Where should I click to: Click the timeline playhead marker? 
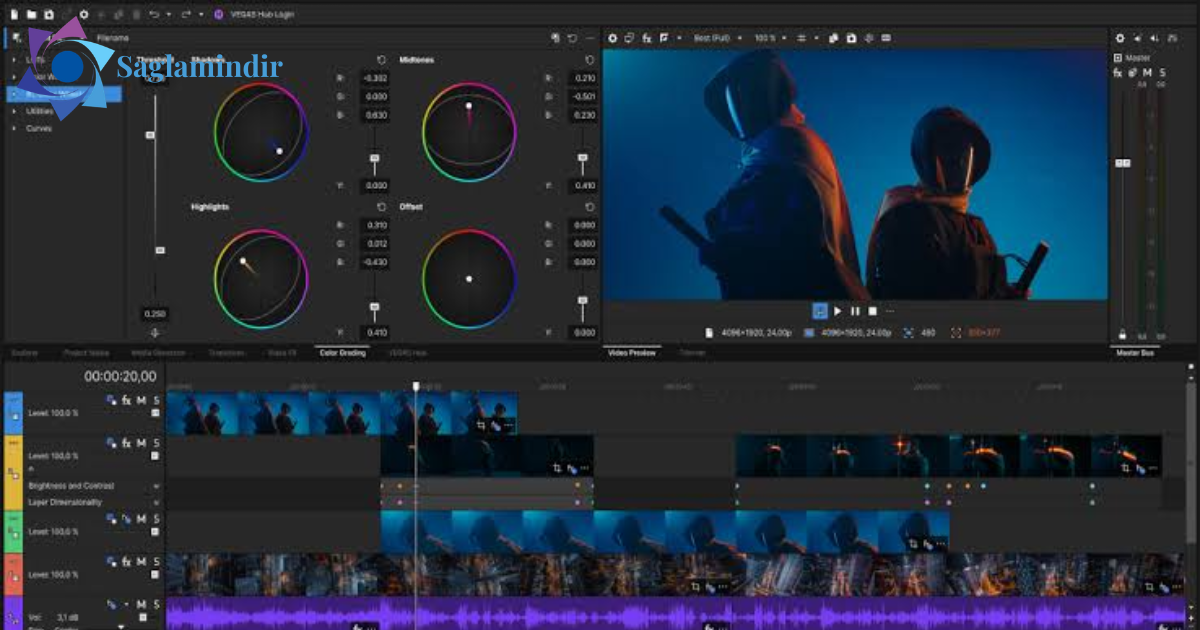click(417, 386)
